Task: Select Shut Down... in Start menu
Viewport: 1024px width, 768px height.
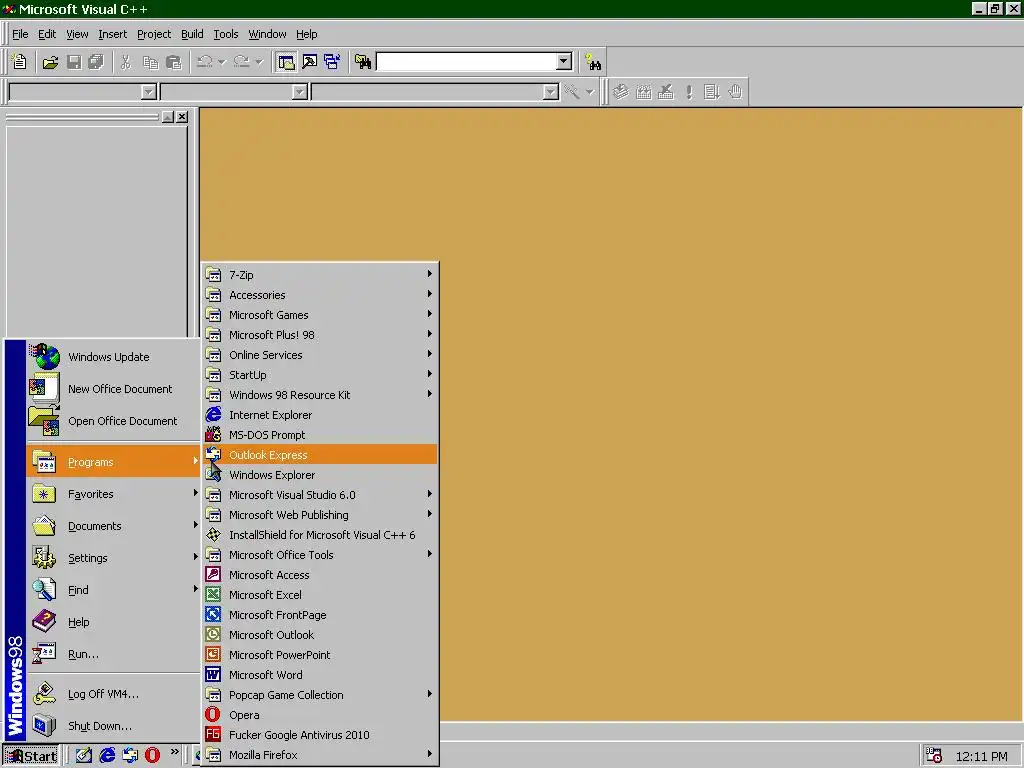Action: click(114, 726)
